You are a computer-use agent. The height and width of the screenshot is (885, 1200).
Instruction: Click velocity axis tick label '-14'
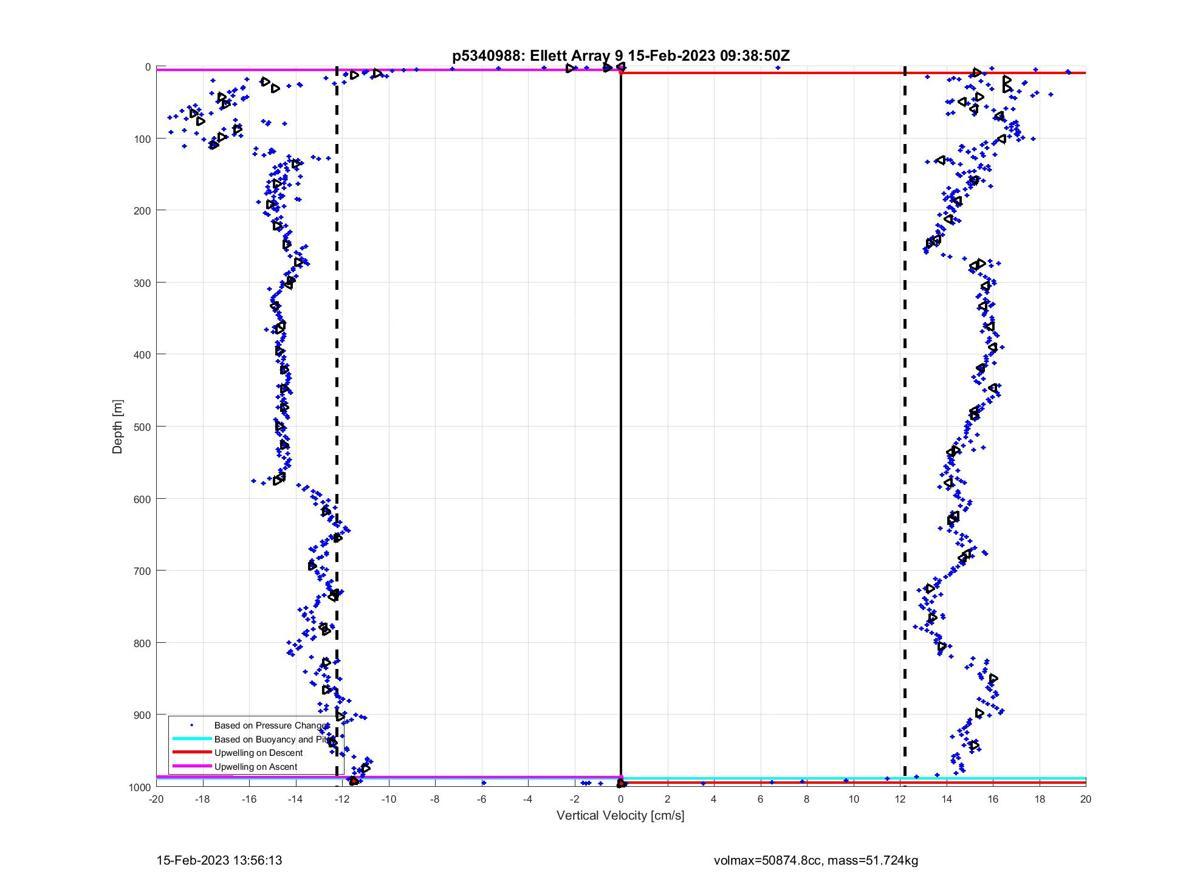tap(295, 799)
